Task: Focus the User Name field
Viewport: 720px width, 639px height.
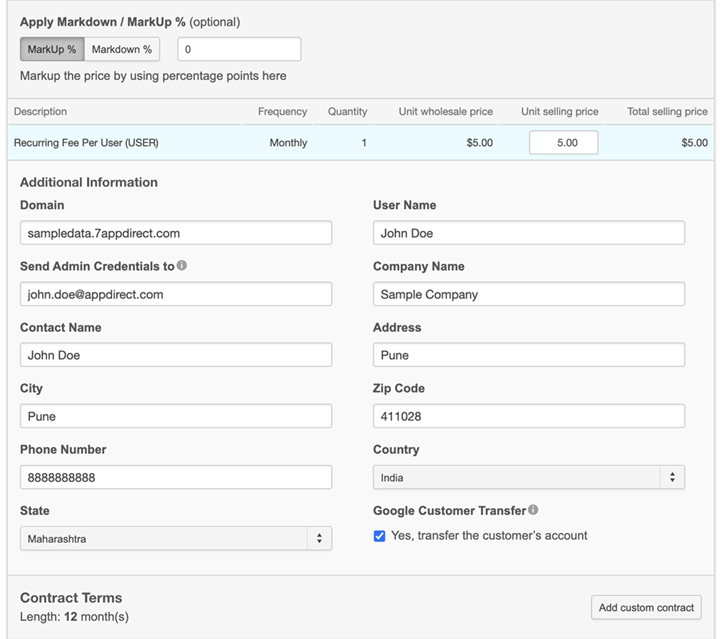Action: tap(528, 233)
